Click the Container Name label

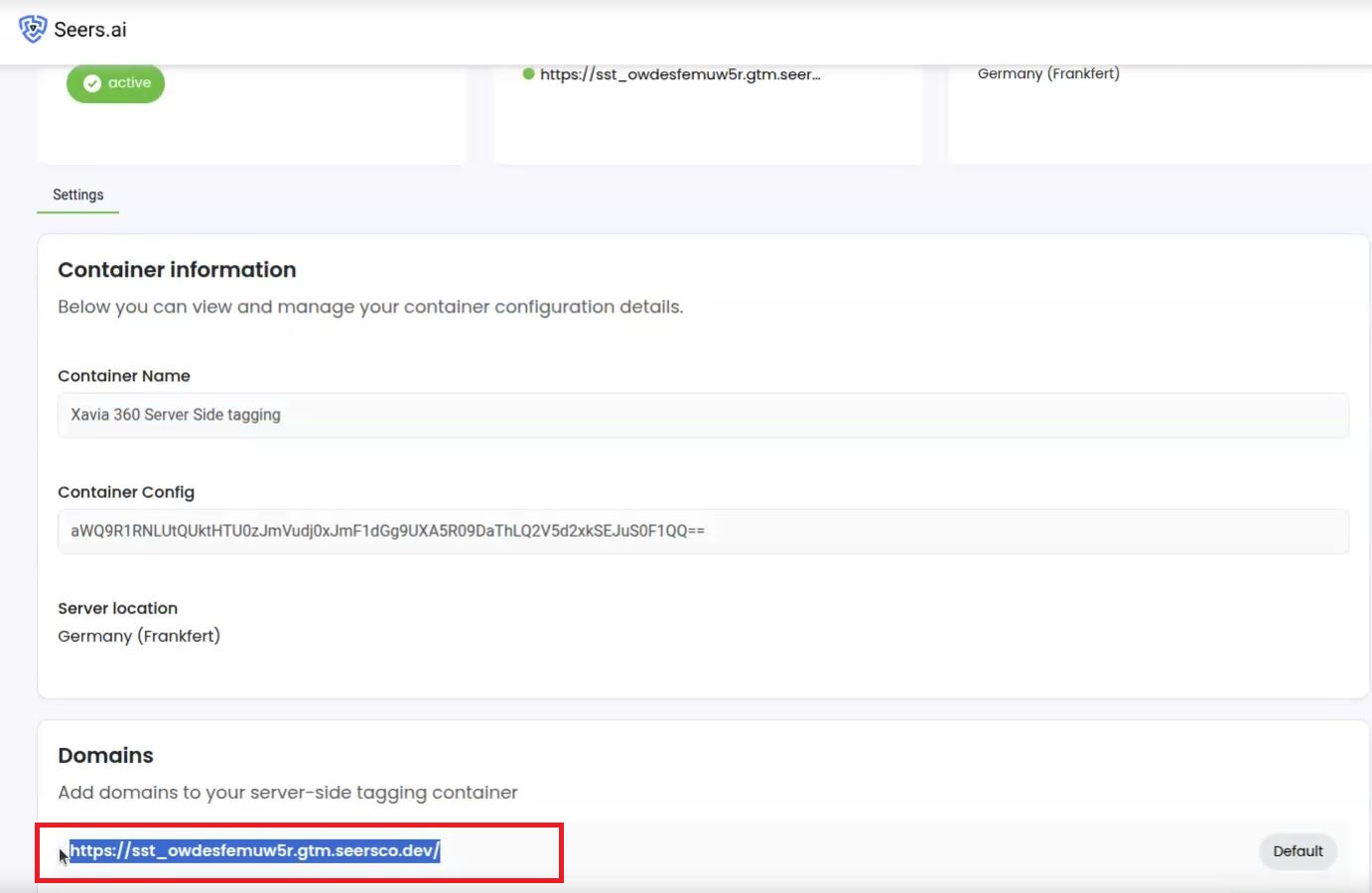pos(124,376)
